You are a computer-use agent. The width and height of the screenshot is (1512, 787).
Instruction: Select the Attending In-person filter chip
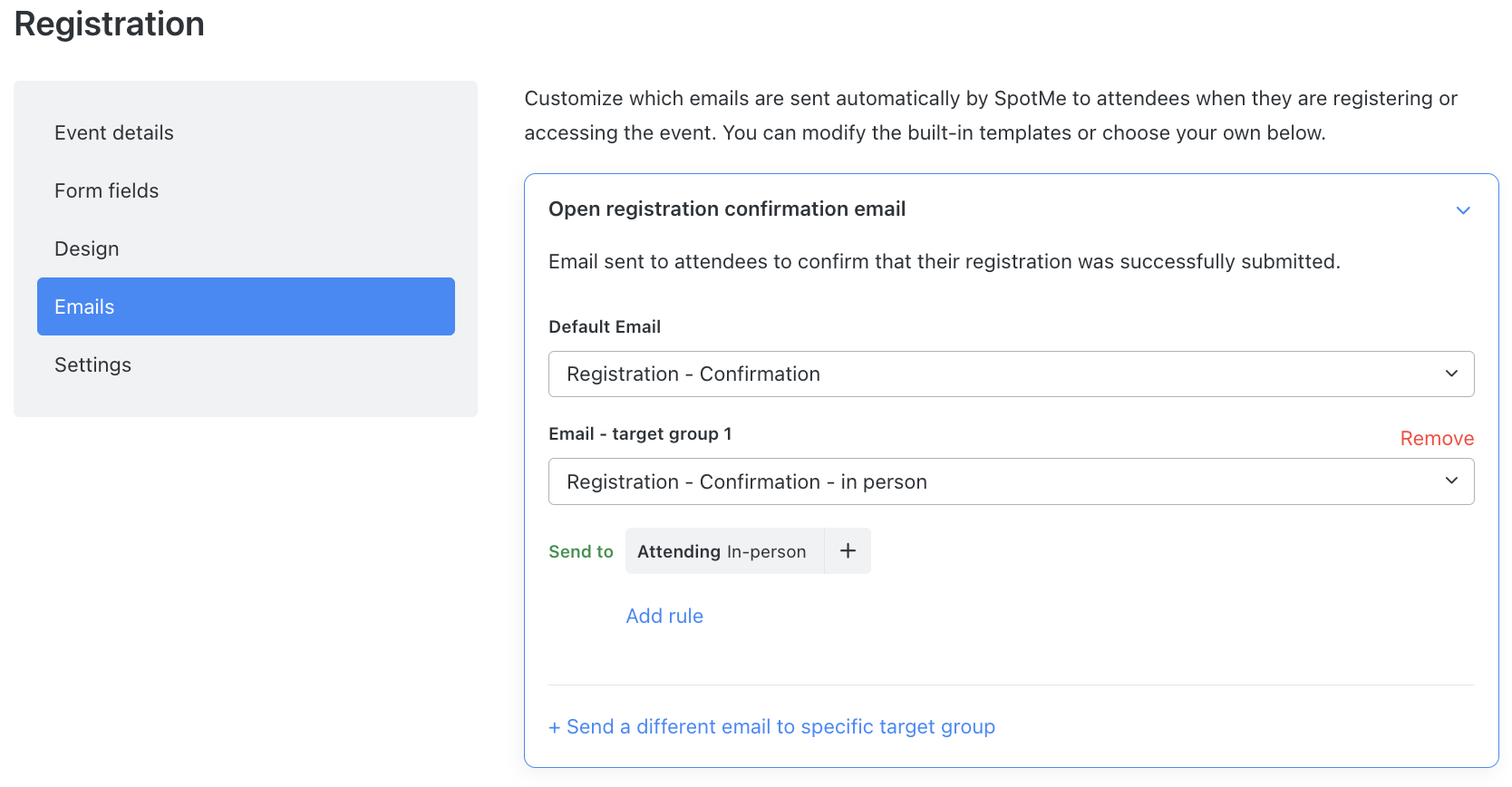point(722,550)
